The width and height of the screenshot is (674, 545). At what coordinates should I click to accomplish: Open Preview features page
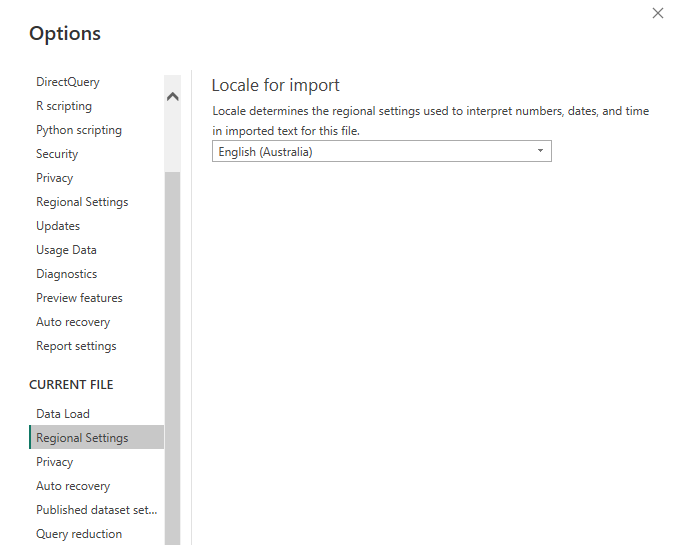(79, 298)
